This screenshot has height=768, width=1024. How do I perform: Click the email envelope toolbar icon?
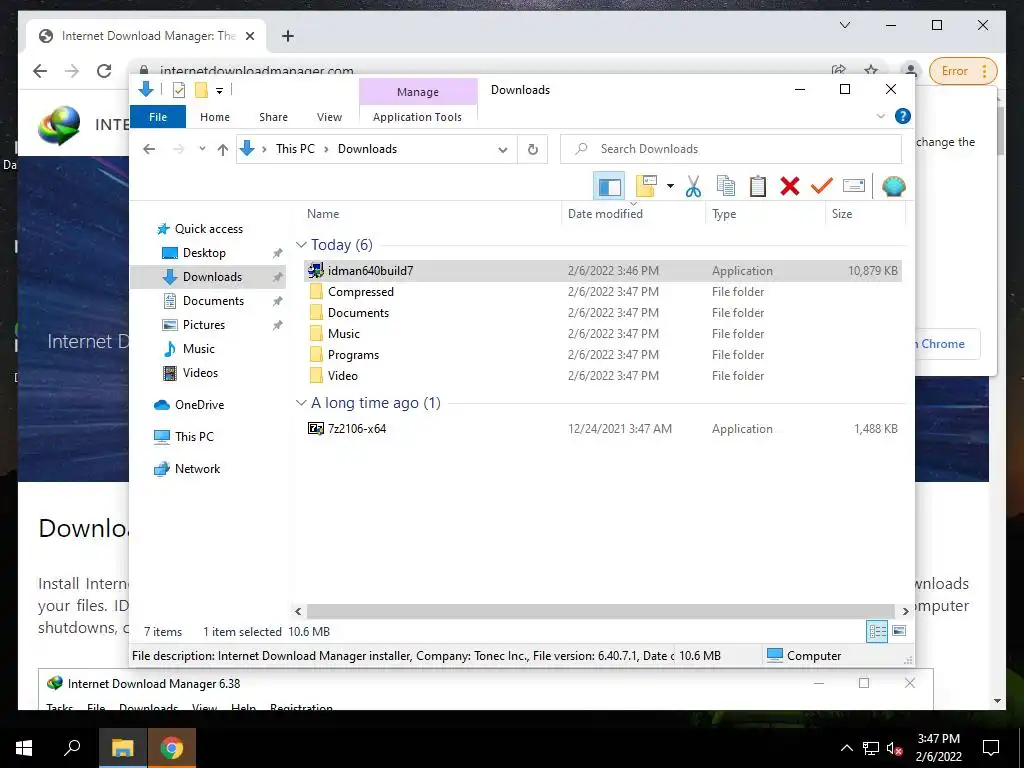854,186
